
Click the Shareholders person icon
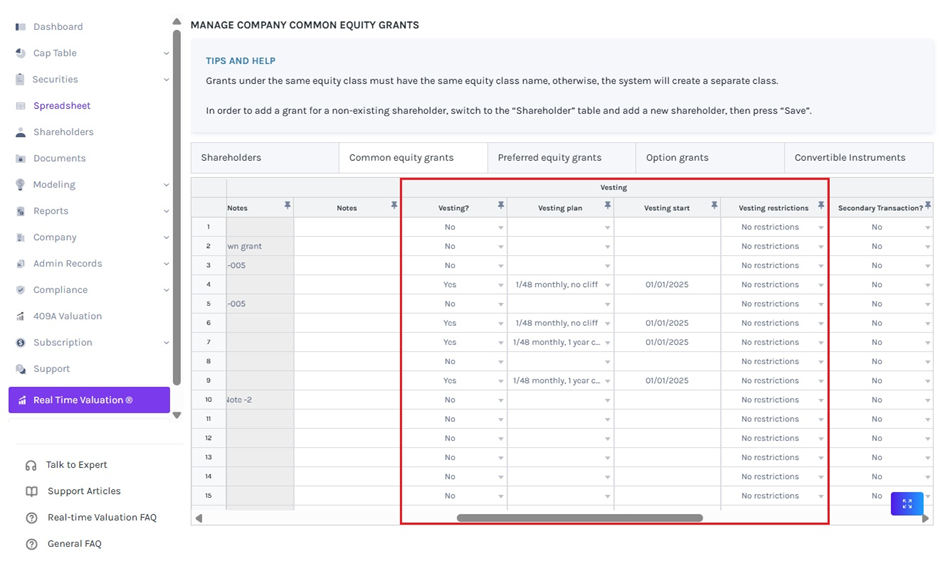pos(21,132)
